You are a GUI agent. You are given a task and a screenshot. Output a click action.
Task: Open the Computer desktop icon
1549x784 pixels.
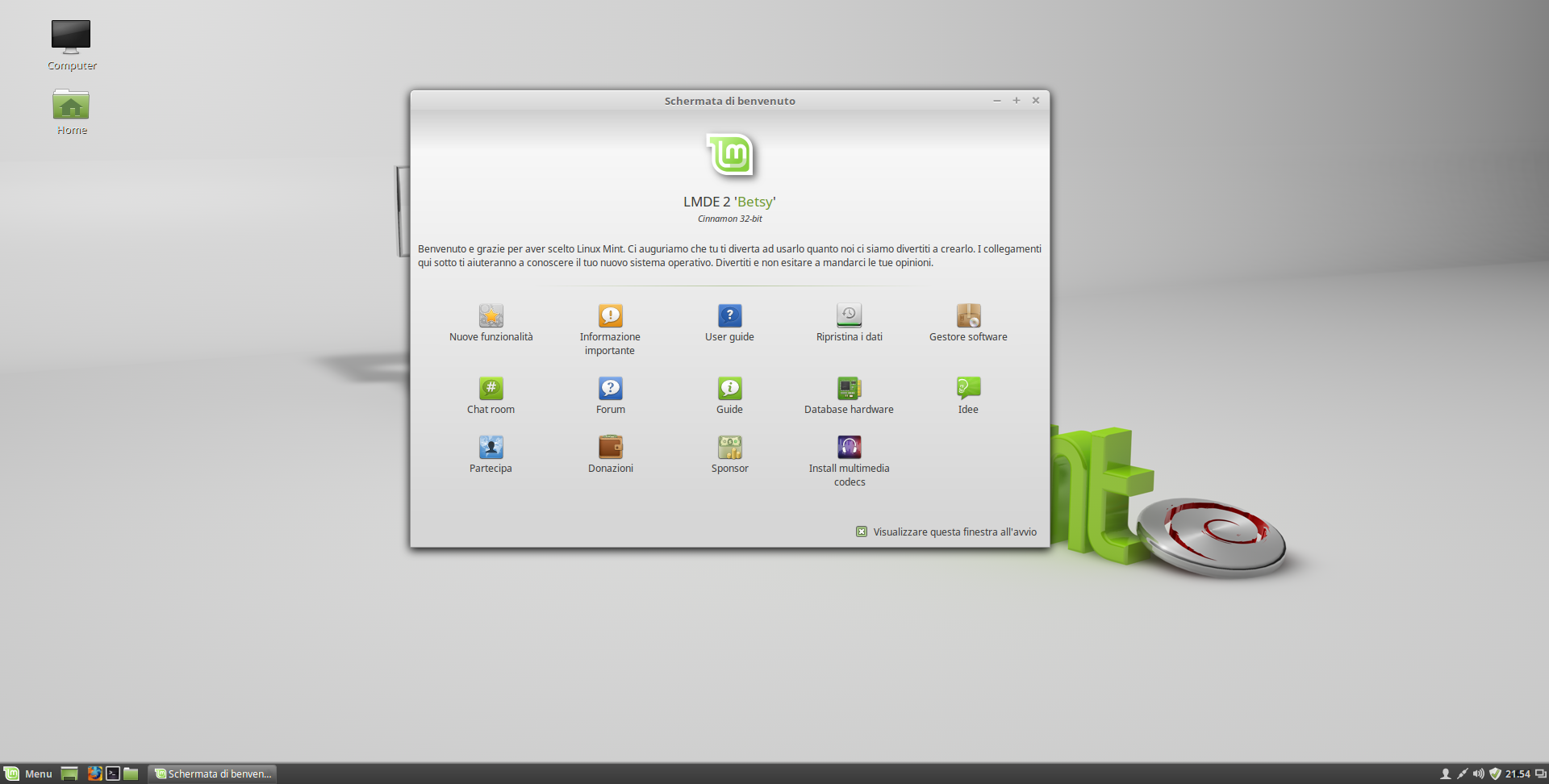pos(71,37)
